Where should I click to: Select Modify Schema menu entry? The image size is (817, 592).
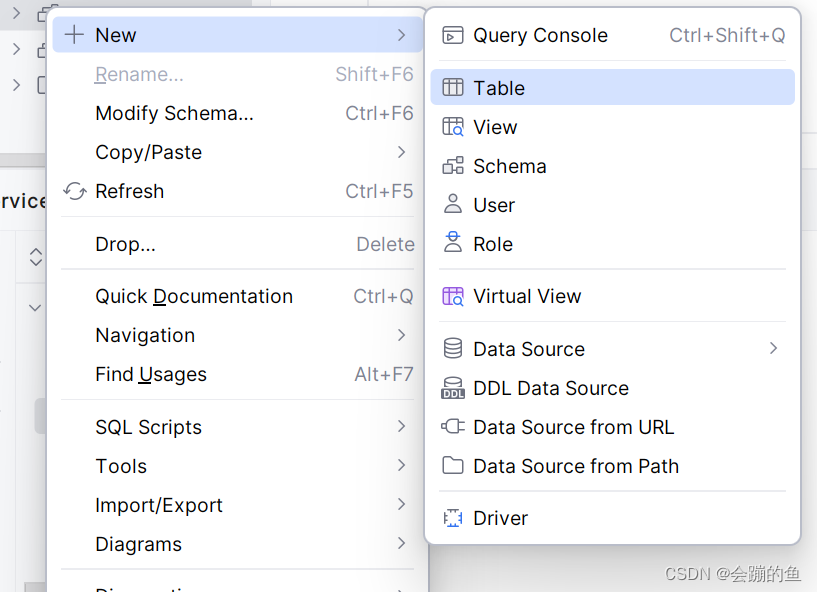pyautogui.click(x=174, y=113)
